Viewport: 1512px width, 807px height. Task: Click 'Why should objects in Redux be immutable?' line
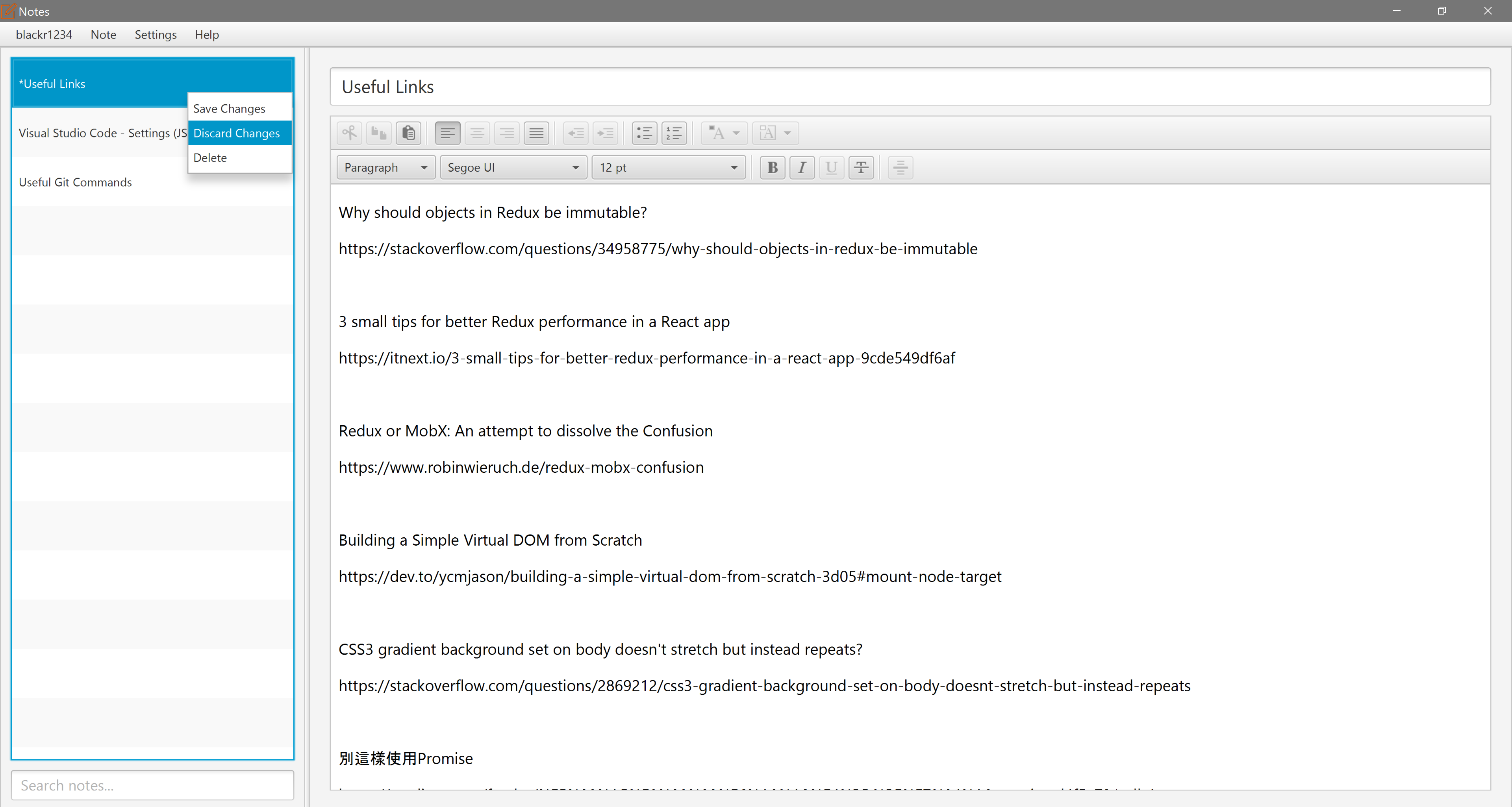click(x=493, y=213)
